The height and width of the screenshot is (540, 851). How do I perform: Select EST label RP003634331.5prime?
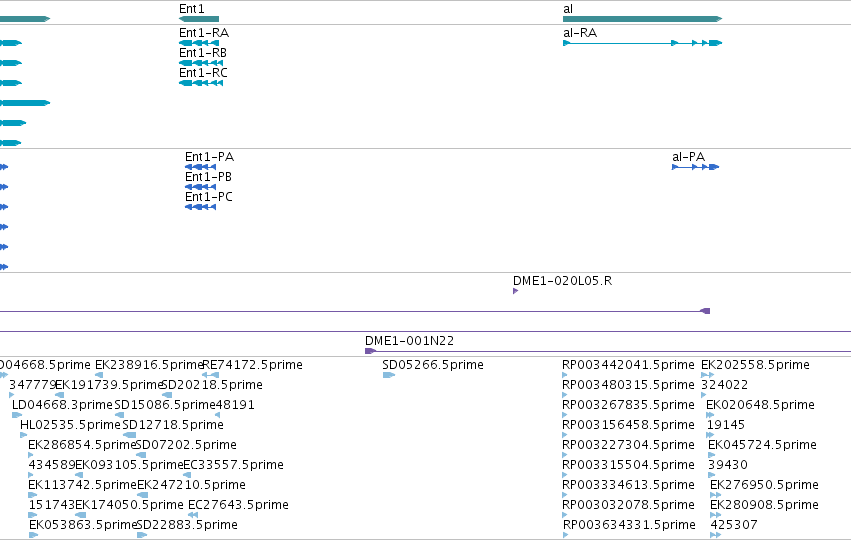coord(629,525)
